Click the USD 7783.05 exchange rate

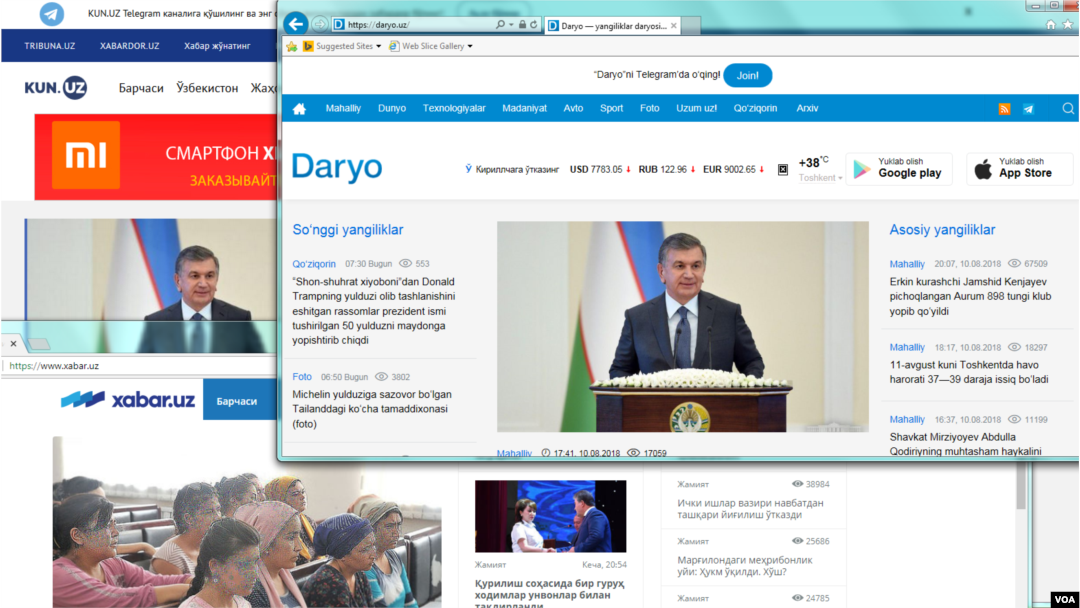tap(596, 169)
